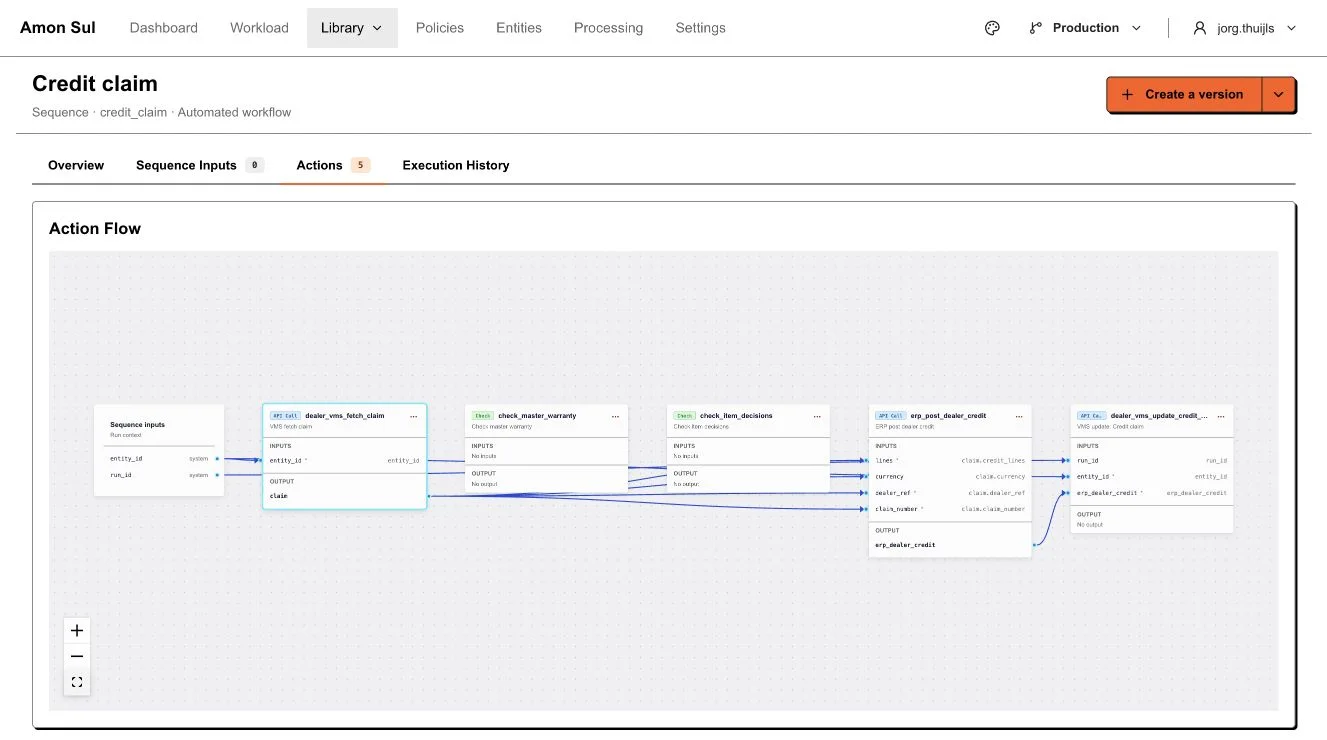Select the dealer_vms_update_credit node title
The image size is (1327, 740).
1159,416
